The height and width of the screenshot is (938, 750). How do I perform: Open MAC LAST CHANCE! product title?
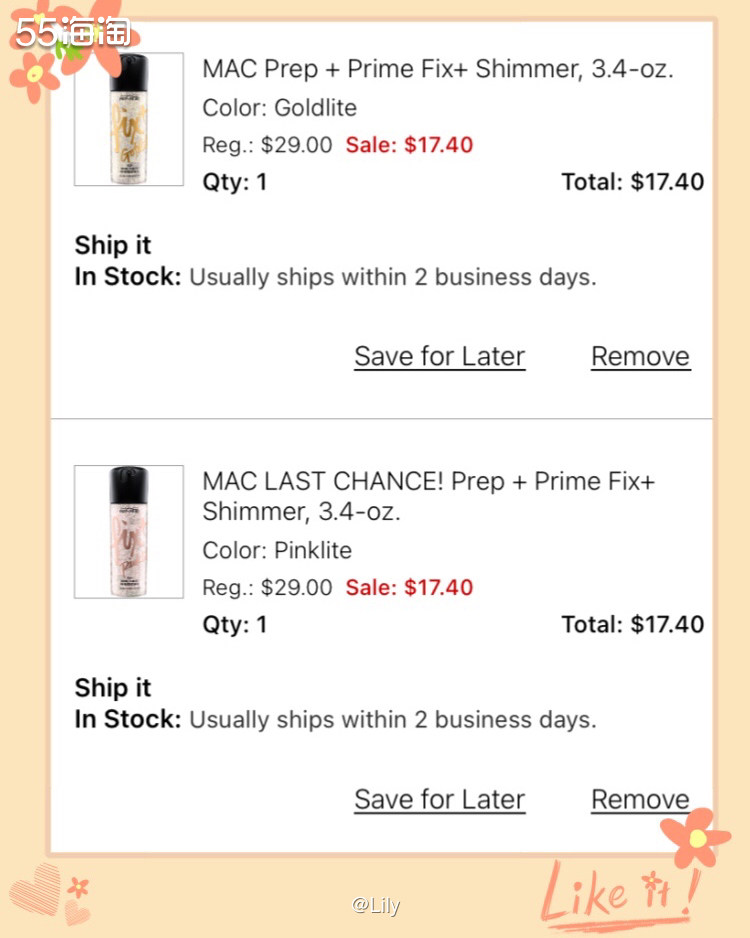tap(428, 497)
